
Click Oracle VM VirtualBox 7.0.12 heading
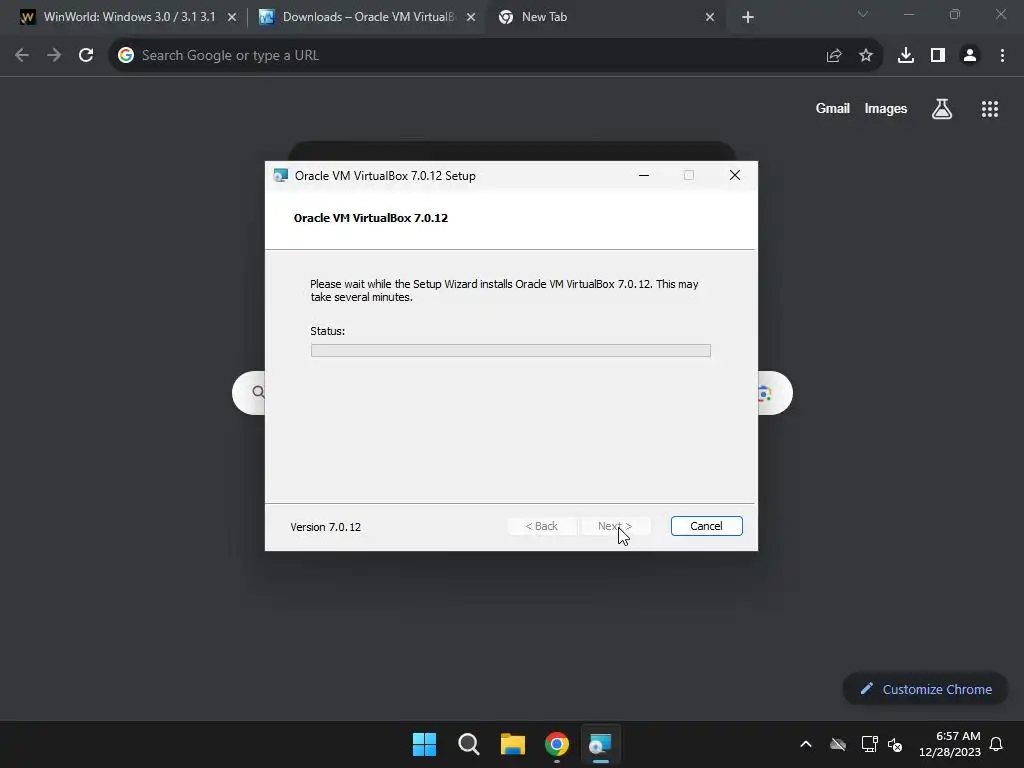pyautogui.click(x=371, y=218)
